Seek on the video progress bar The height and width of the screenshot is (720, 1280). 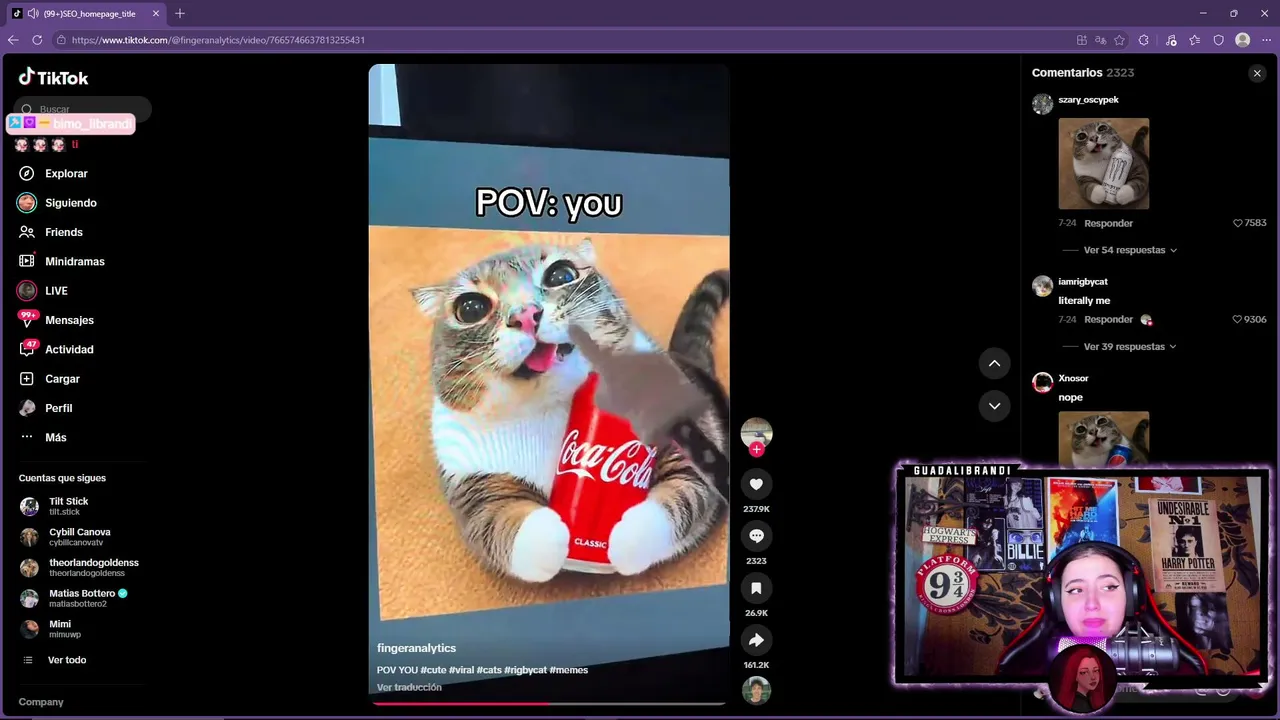tap(548, 703)
